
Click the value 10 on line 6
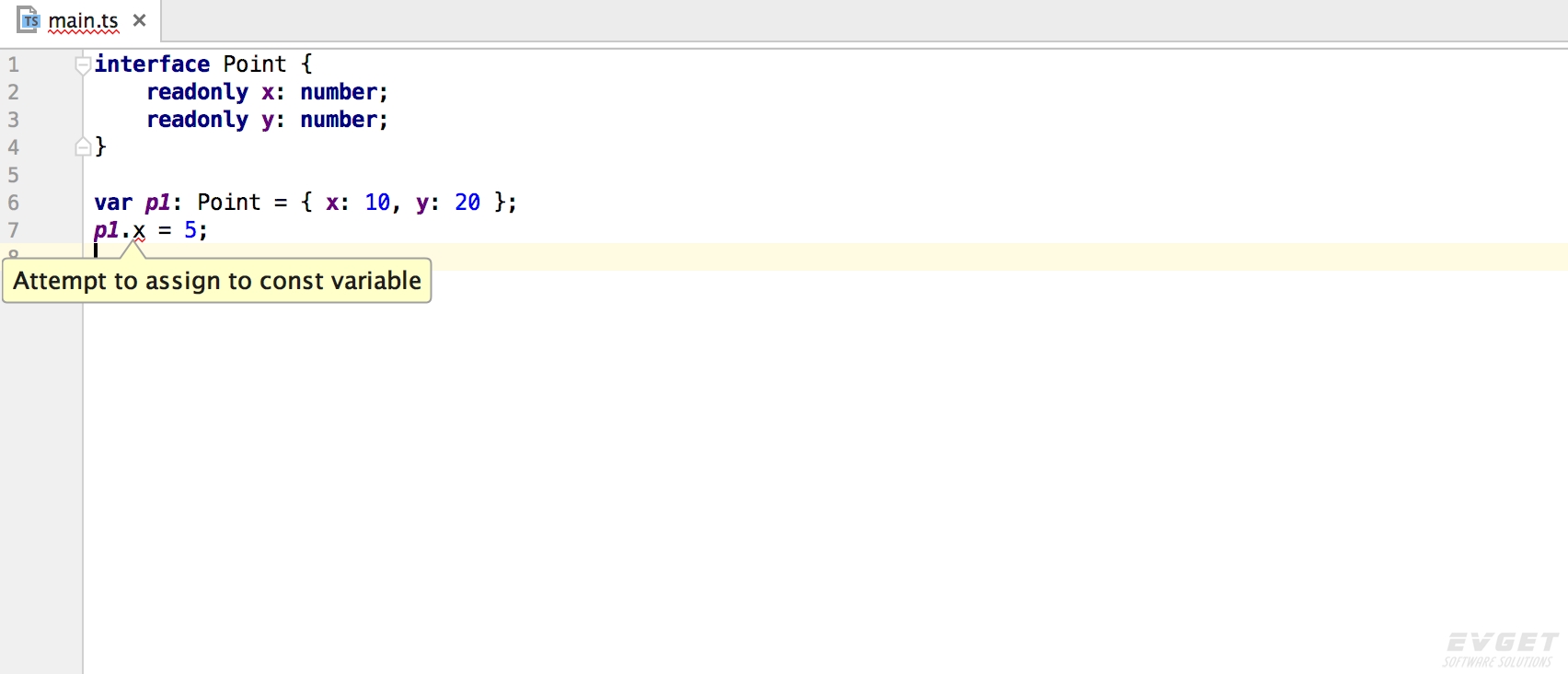[x=377, y=203]
